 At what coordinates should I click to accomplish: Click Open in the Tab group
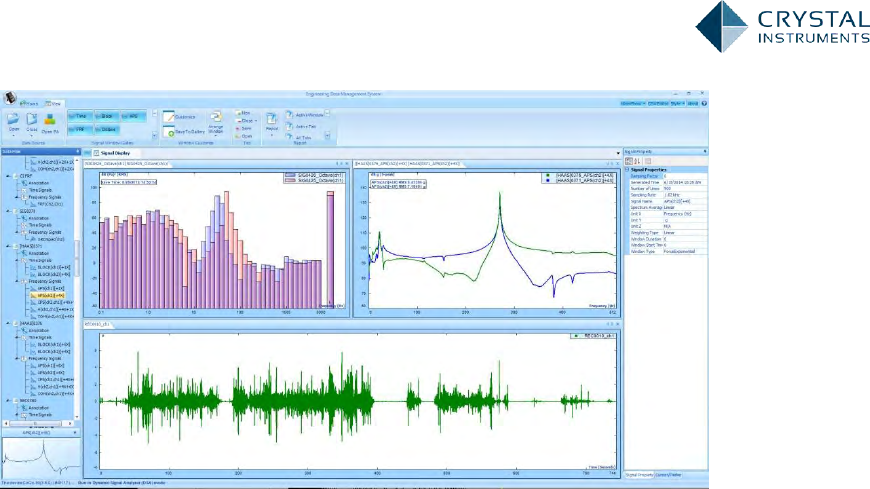click(x=244, y=136)
